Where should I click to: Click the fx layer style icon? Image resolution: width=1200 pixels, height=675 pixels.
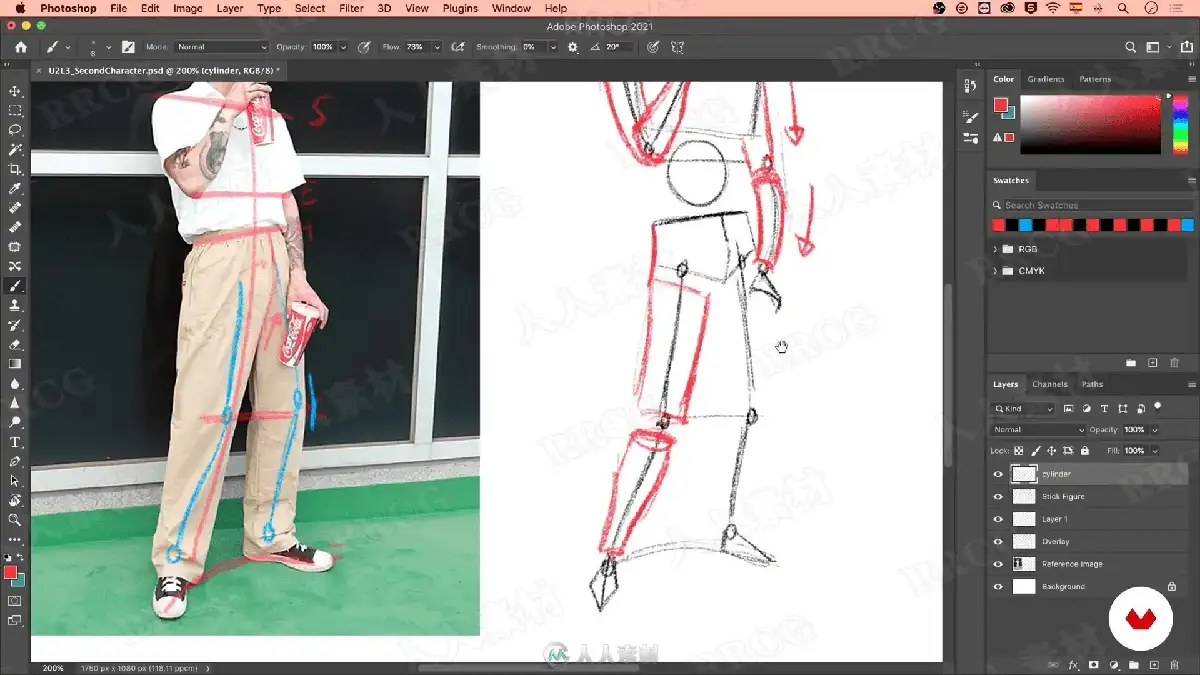(1074, 664)
